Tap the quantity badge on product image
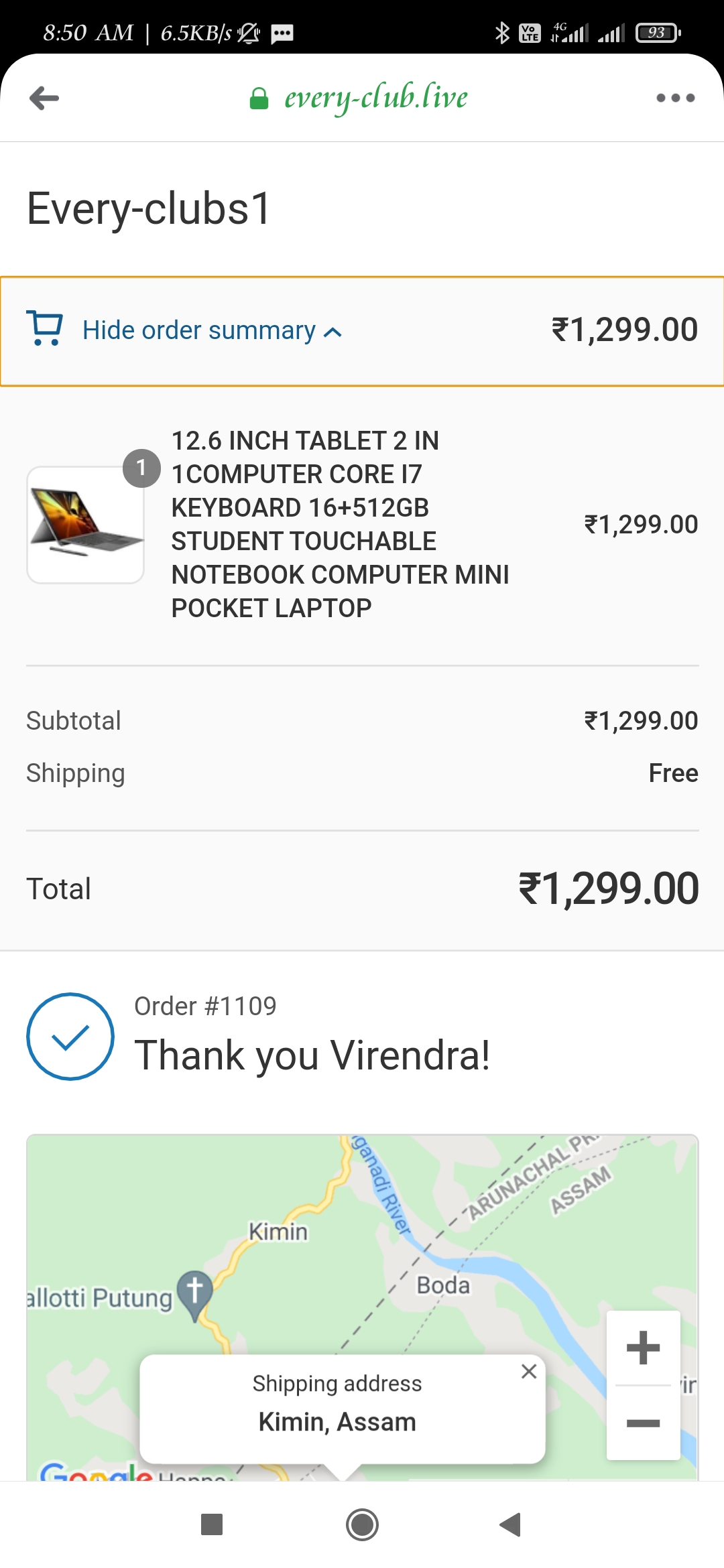 point(141,468)
